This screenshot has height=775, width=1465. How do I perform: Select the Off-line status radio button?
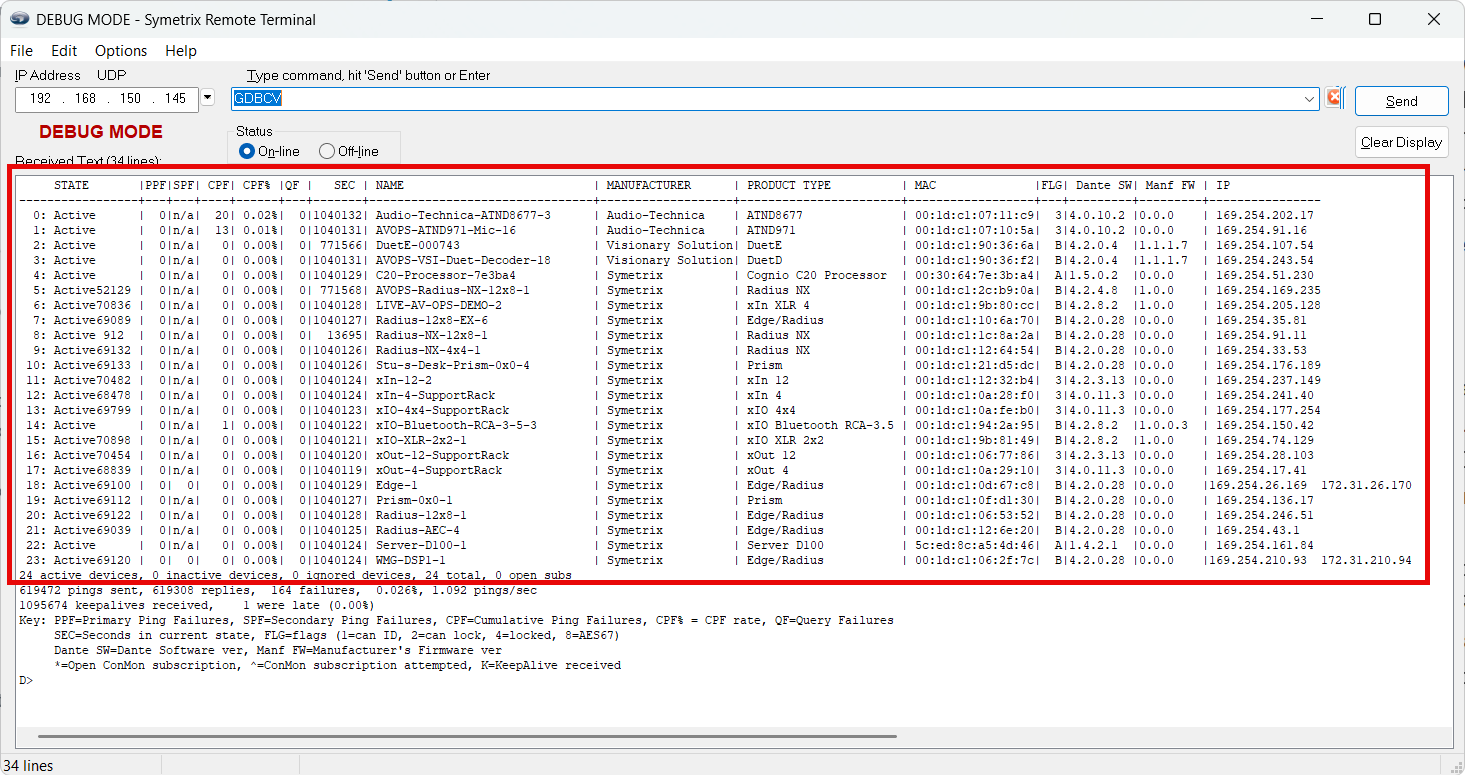(x=326, y=151)
